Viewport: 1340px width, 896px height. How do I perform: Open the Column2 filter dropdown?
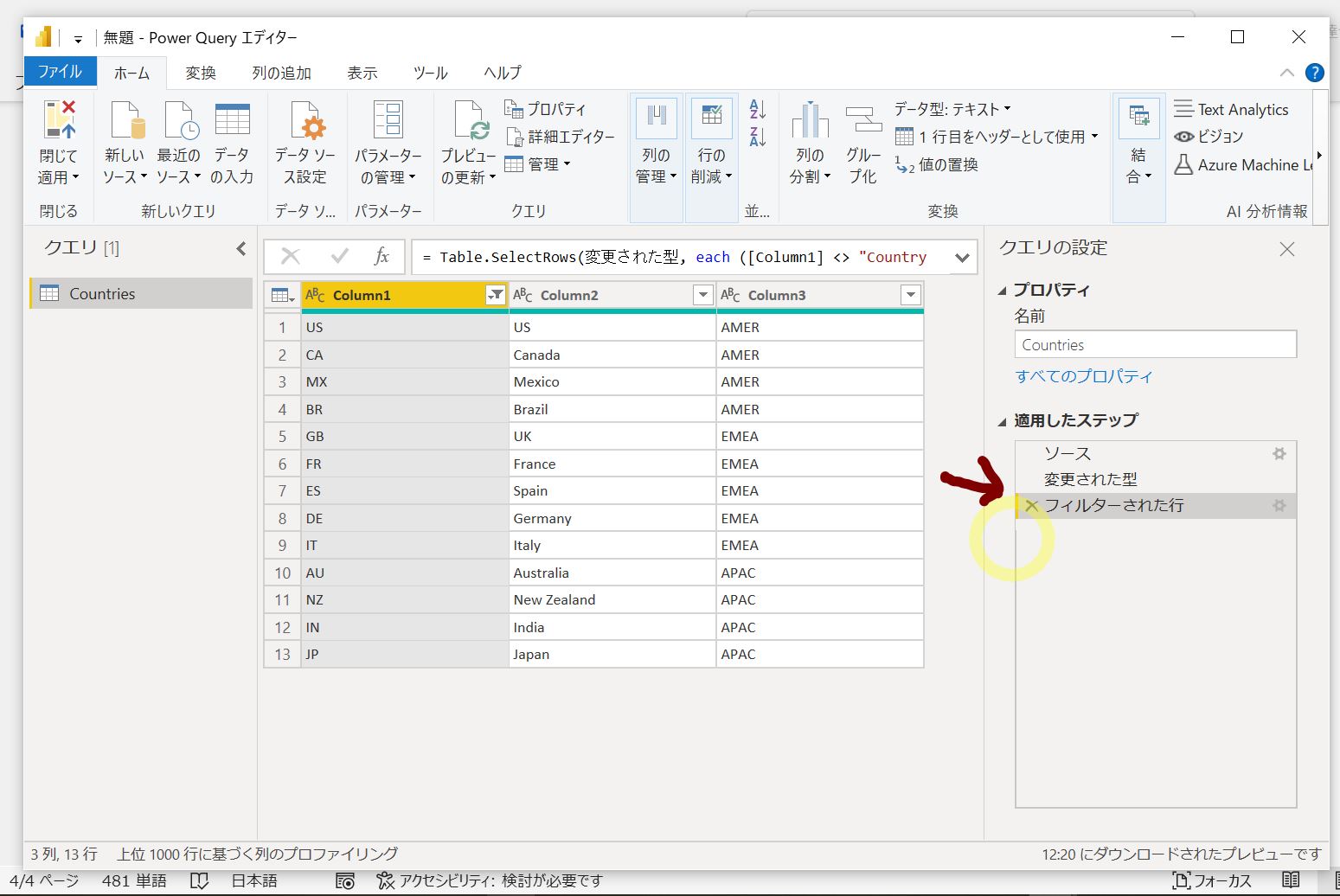[x=703, y=295]
